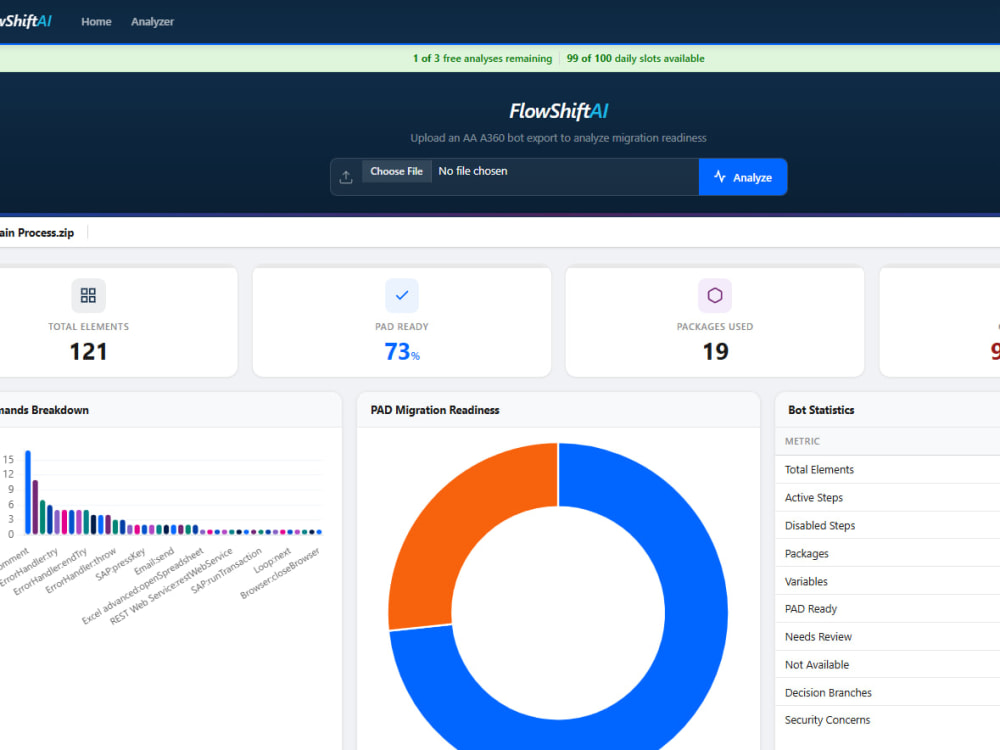The width and height of the screenshot is (1000, 750).
Task: Click the Variables row
Action: pos(888,582)
